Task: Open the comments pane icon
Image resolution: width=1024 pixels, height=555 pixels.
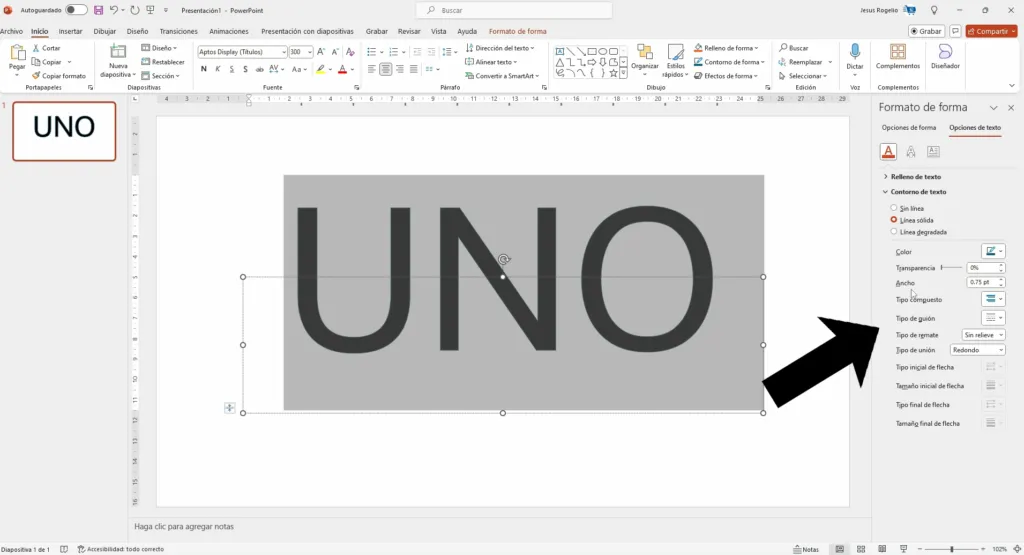Action: pos(955,31)
